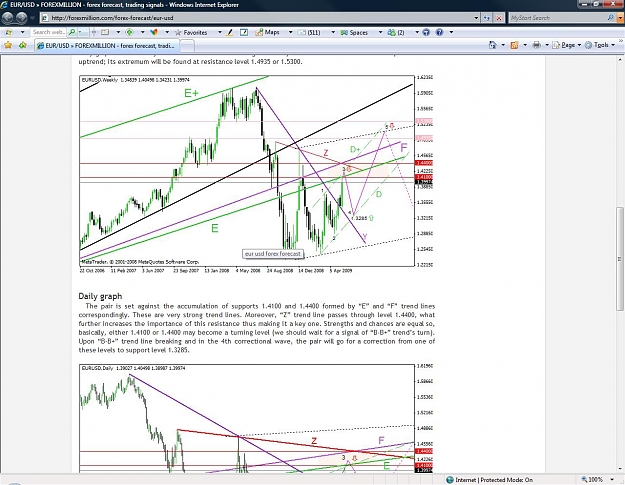Click the highlighter pen toolbar icon
The width and height of the screenshot is (625, 485).
click(230, 32)
